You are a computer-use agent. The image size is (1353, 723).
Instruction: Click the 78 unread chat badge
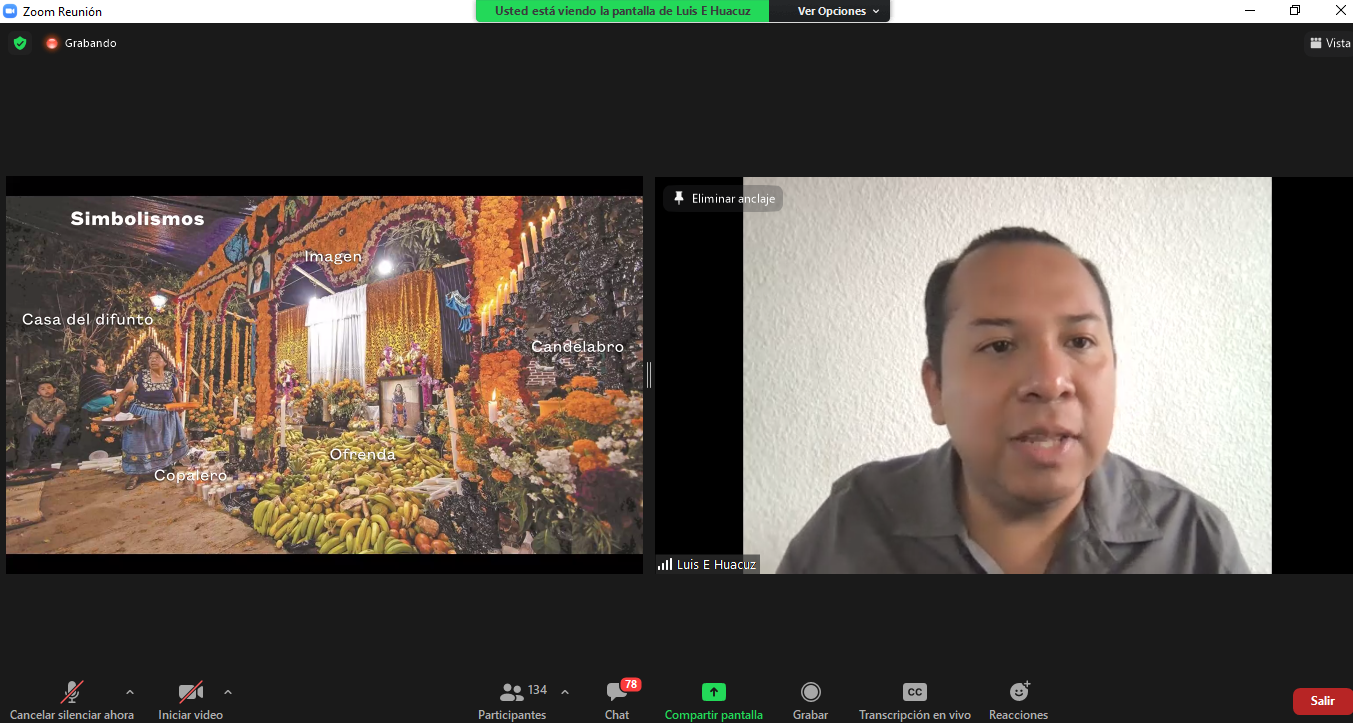click(631, 685)
